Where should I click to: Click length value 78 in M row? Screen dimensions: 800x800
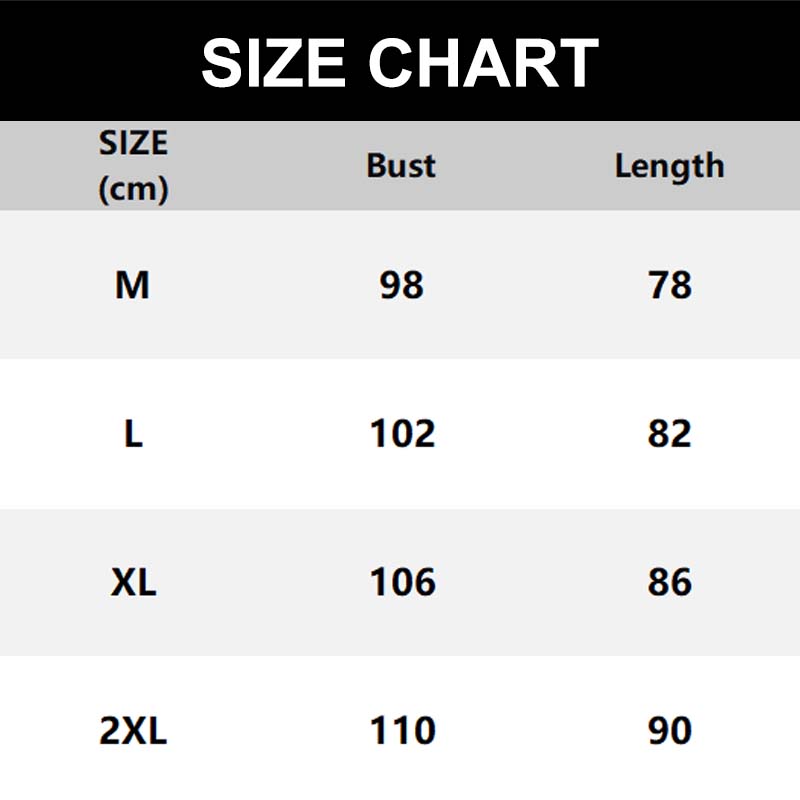(x=670, y=286)
